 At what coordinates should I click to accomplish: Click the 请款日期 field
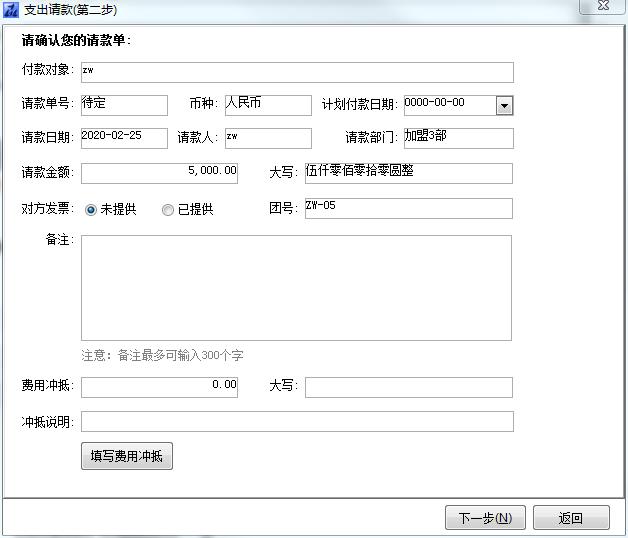tap(124, 138)
